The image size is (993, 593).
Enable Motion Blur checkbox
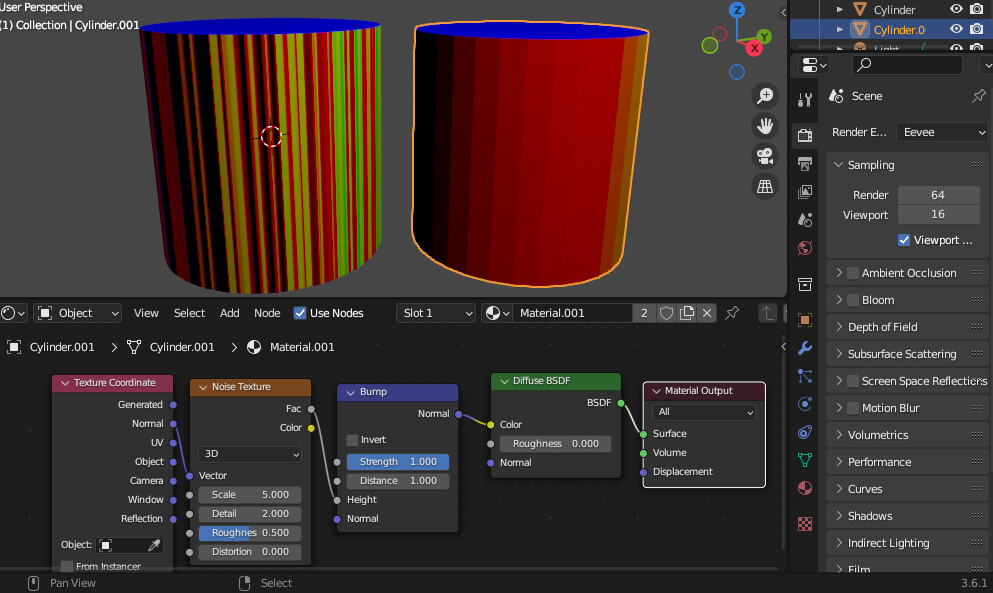853,408
